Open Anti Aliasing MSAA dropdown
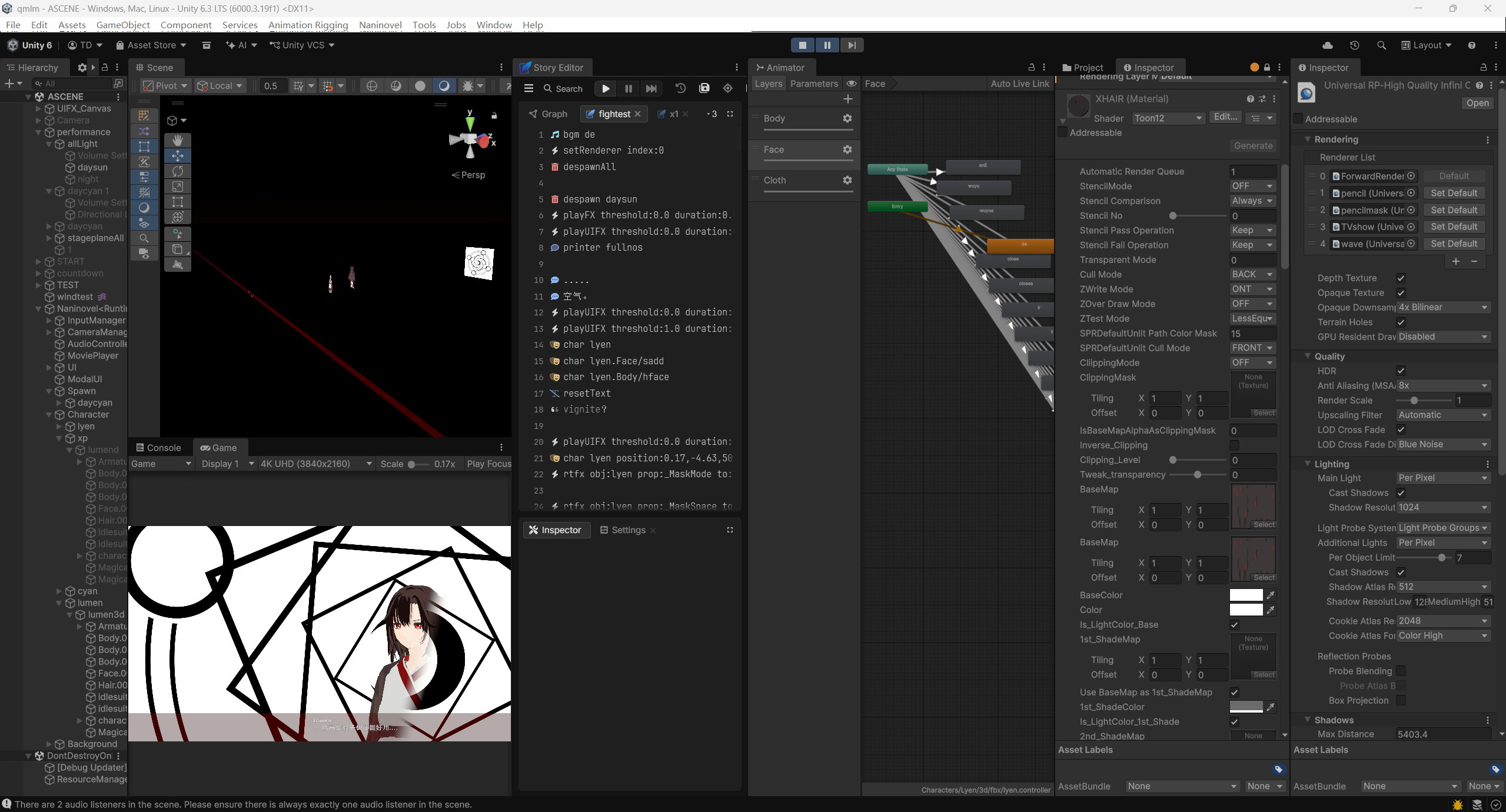 click(x=1443, y=385)
